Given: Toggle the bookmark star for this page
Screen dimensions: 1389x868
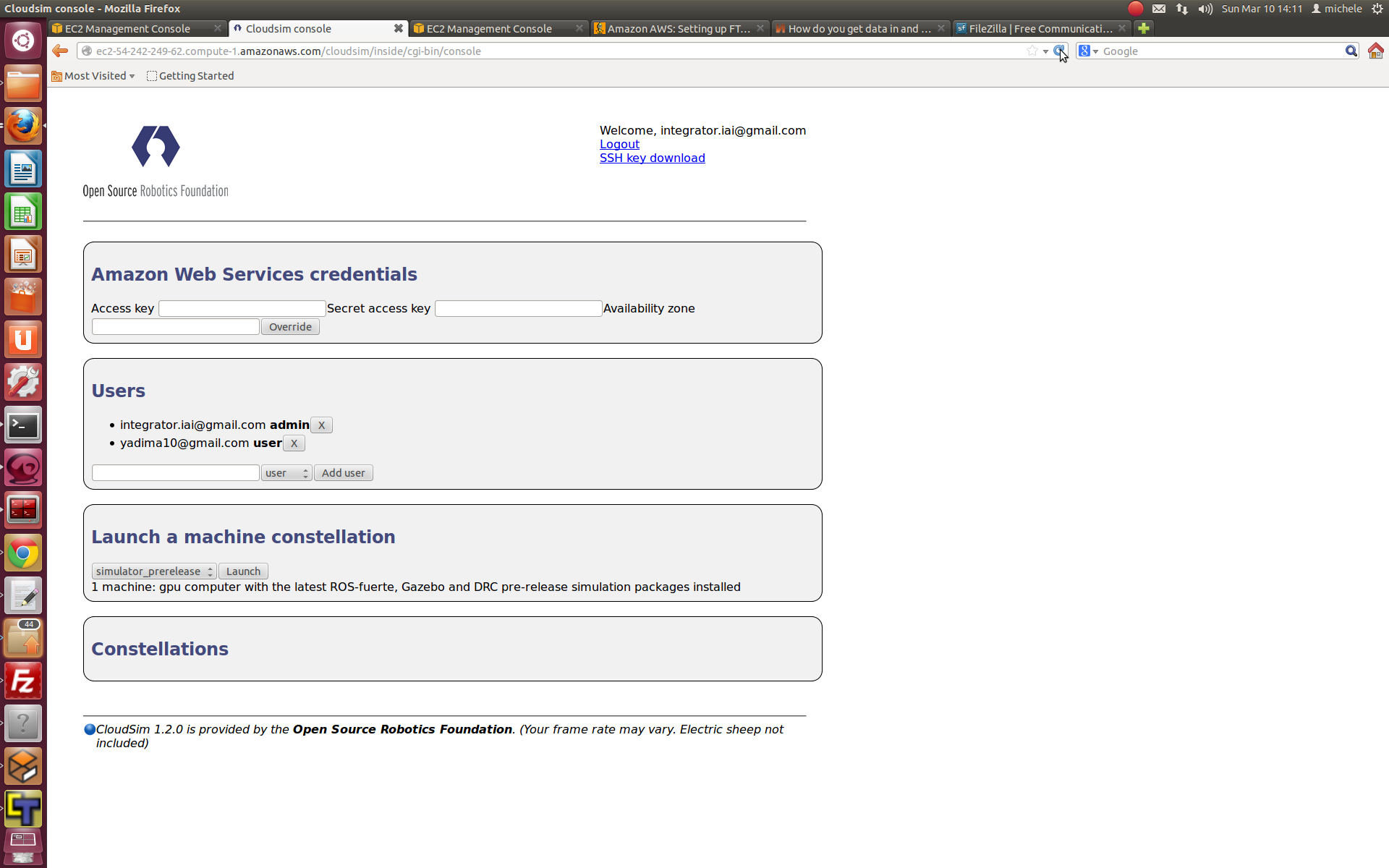Looking at the screenshot, I should pyautogui.click(x=1032, y=51).
